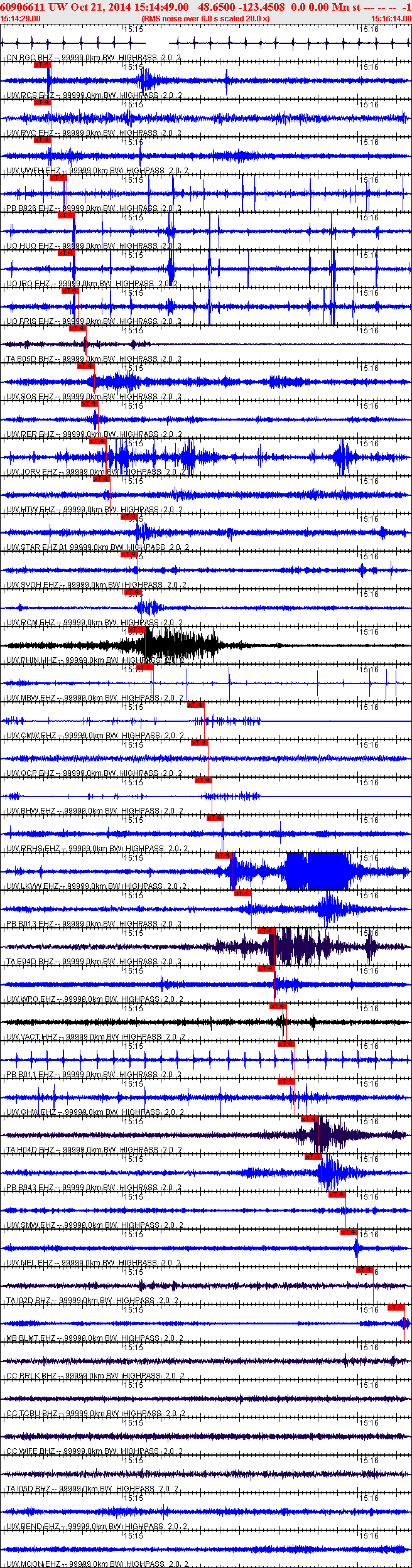412x1568 pixels.
Task: Click the UO HUO EHZ station label
Action: (30, 246)
